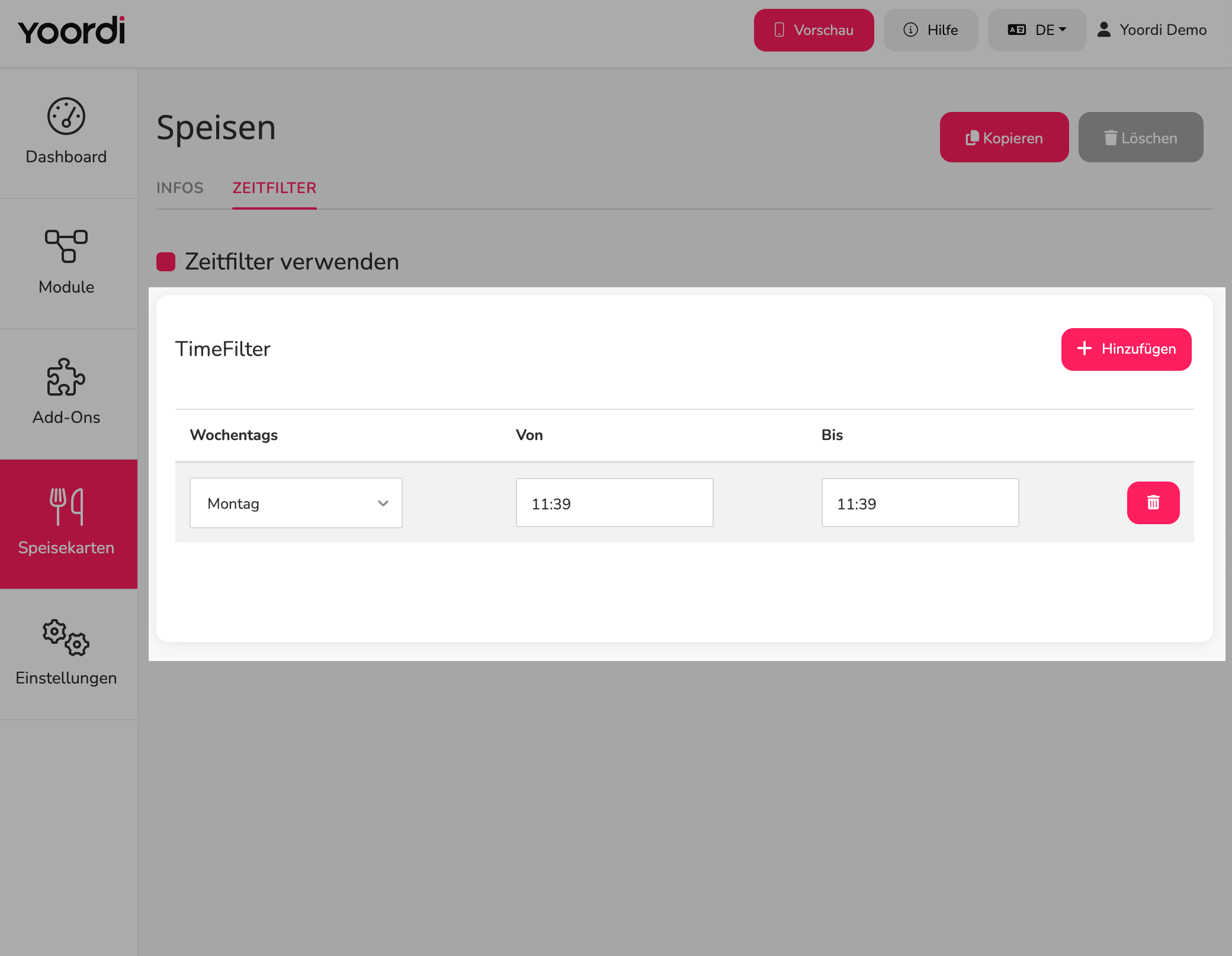Image resolution: width=1232 pixels, height=956 pixels.
Task: Open the Dashboard gauge icon
Action: point(66,116)
